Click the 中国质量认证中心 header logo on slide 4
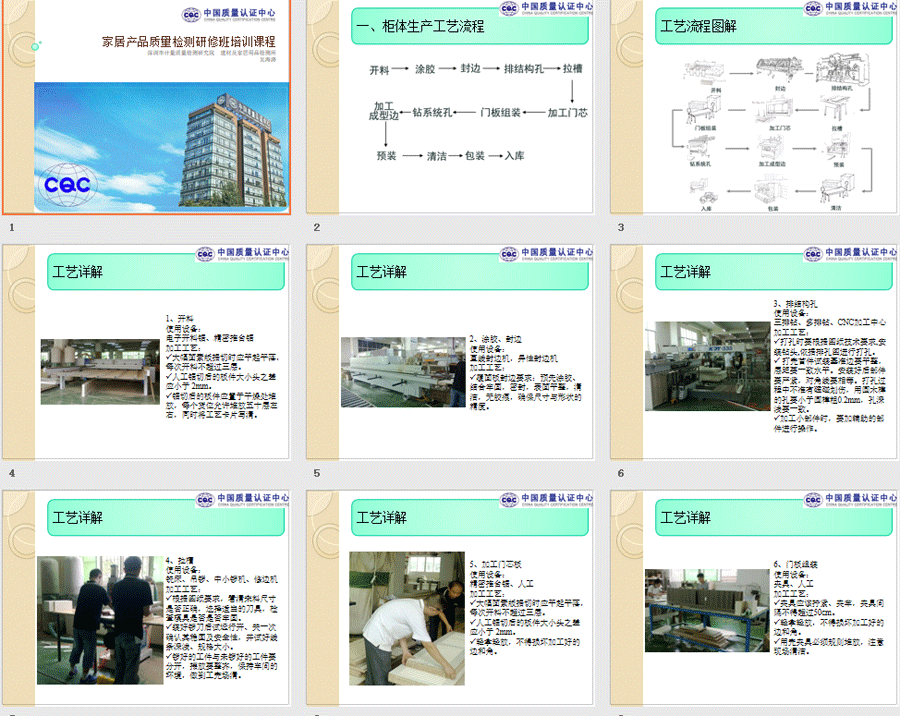The image size is (900, 716). (x=243, y=256)
